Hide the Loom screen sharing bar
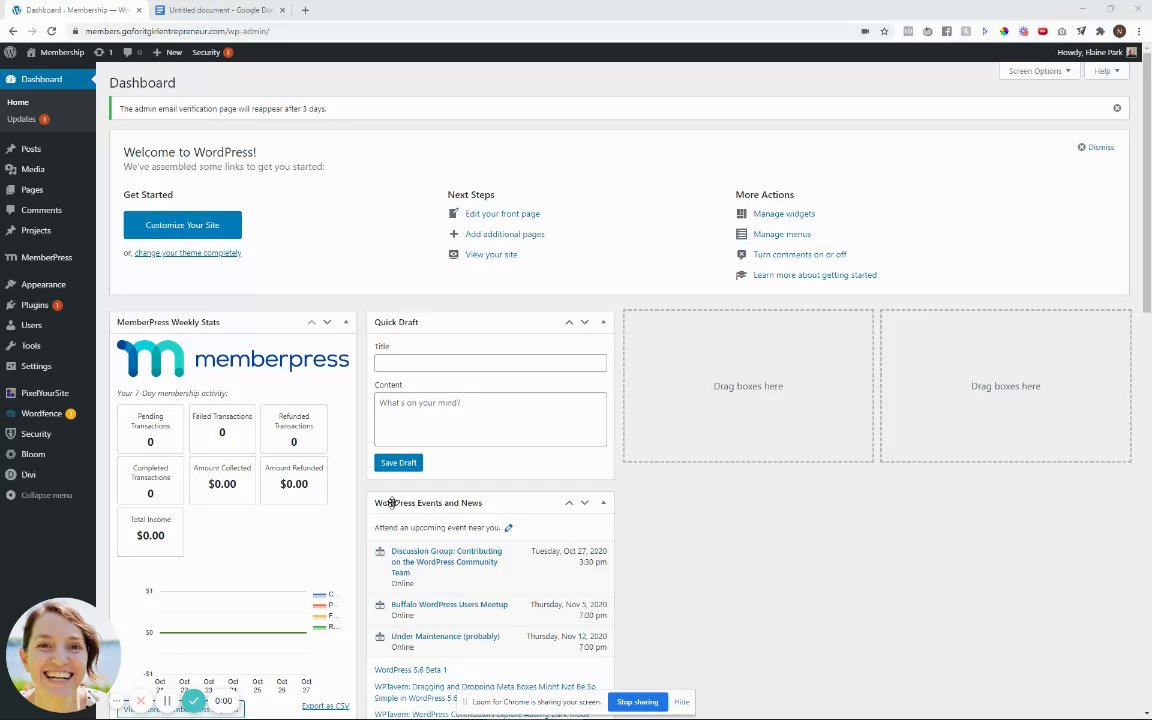The image size is (1152, 720). (x=682, y=702)
